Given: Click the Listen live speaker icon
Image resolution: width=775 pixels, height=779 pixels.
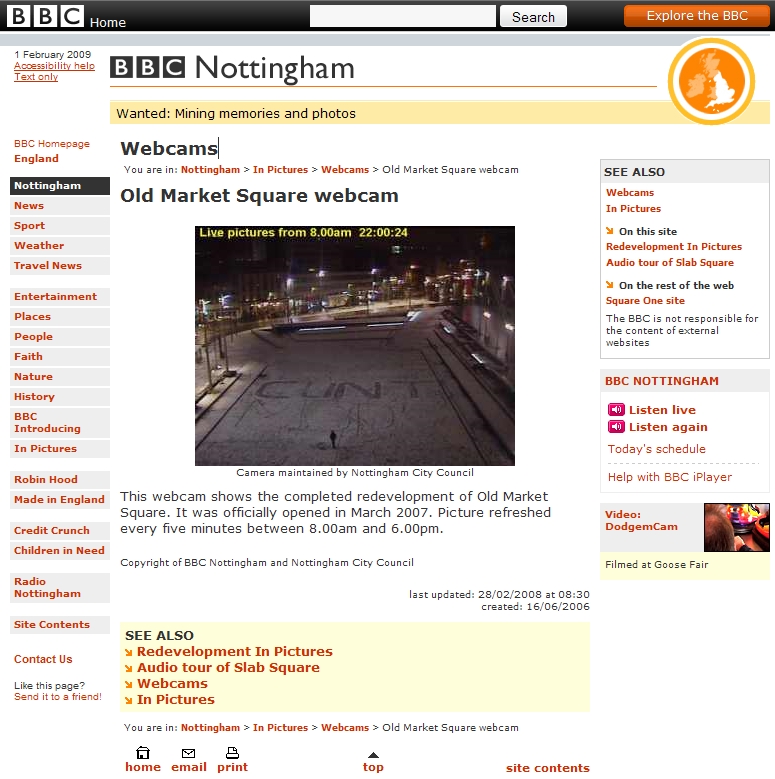Looking at the screenshot, I should point(616,409).
